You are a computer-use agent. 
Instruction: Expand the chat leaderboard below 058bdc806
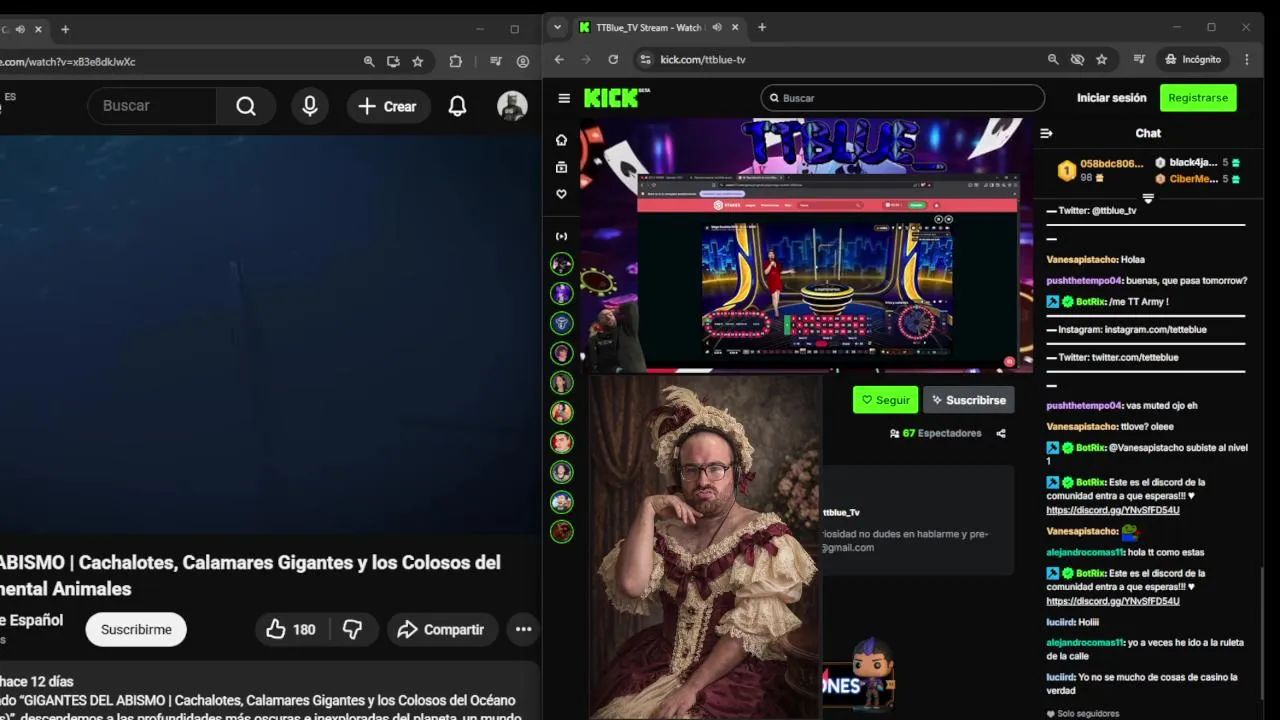point(1148,198)
